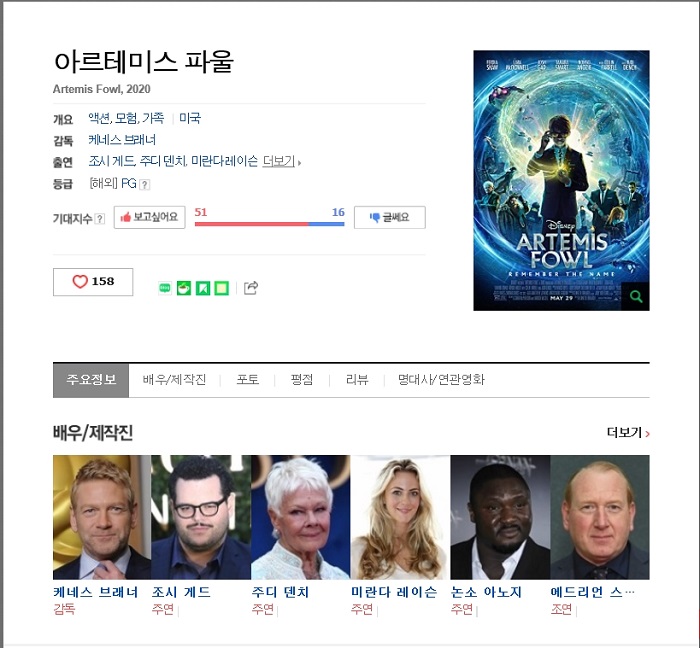
Task: Click the green bookmark share icon
Action: [203, 288]
